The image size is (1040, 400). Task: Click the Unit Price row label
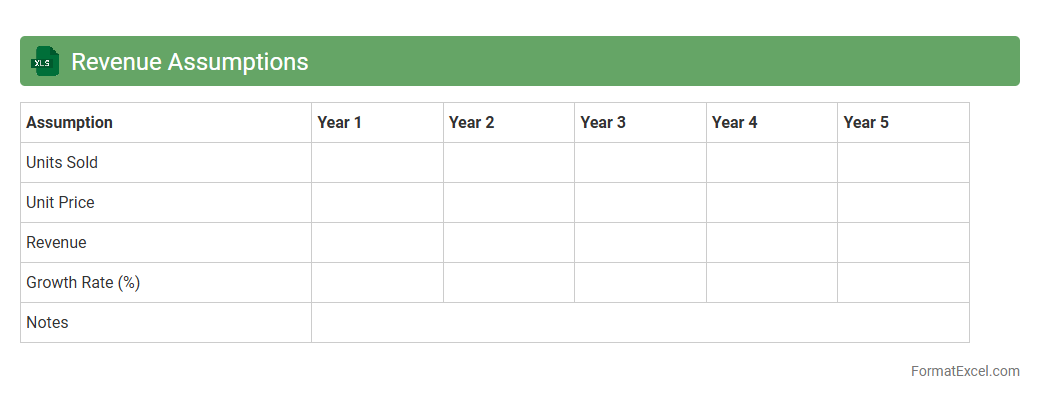[x=60, y=202]
